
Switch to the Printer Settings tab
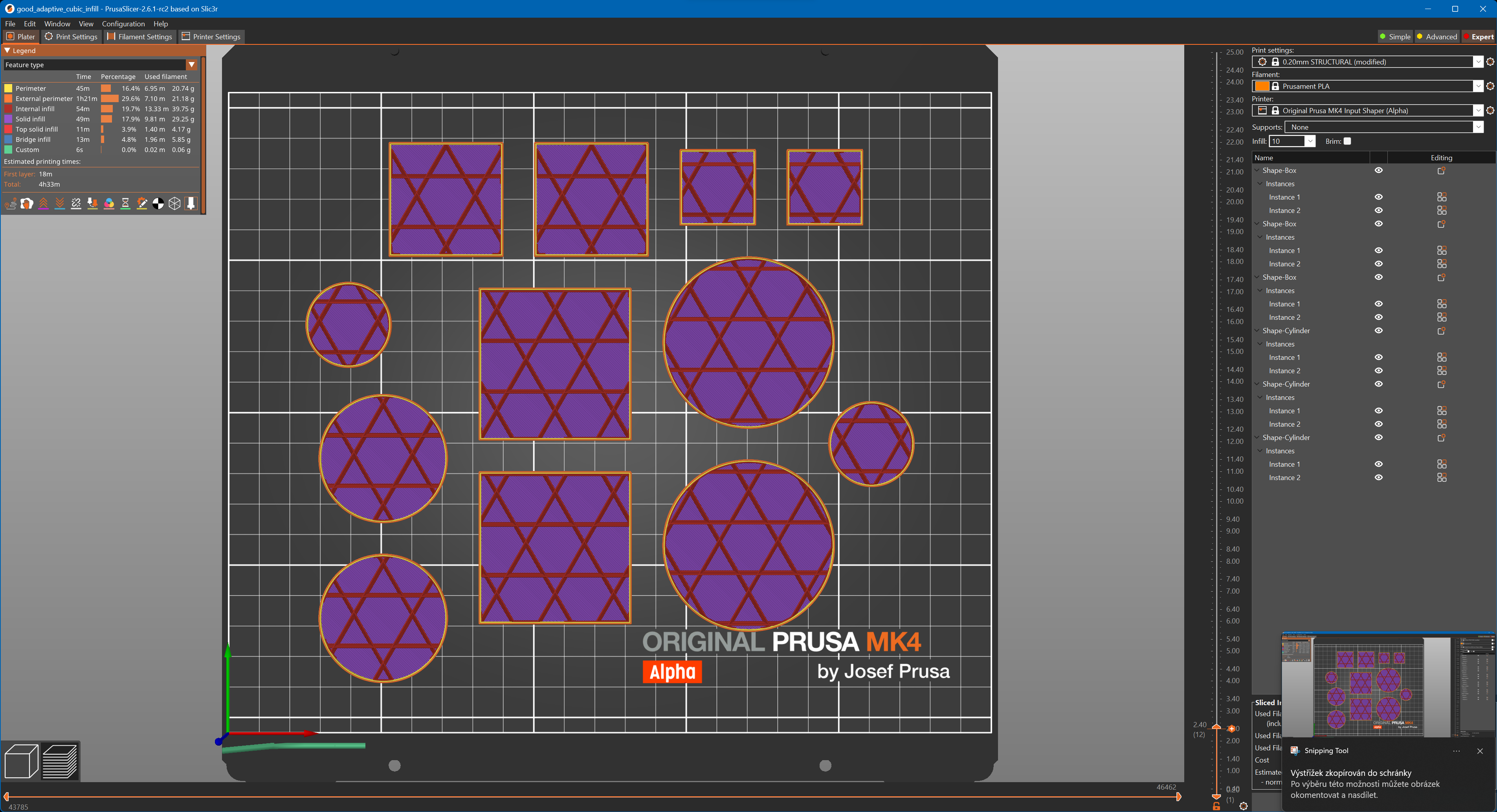click(211, 36)
